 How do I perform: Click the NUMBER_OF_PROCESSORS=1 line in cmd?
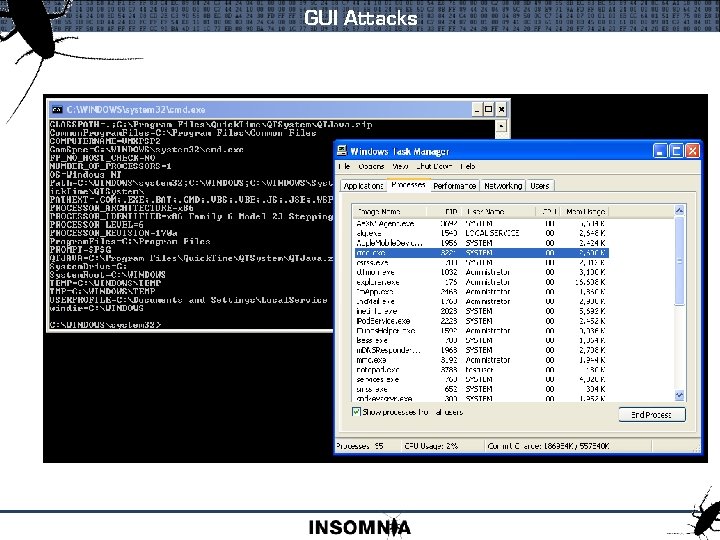tap(110, 166)
